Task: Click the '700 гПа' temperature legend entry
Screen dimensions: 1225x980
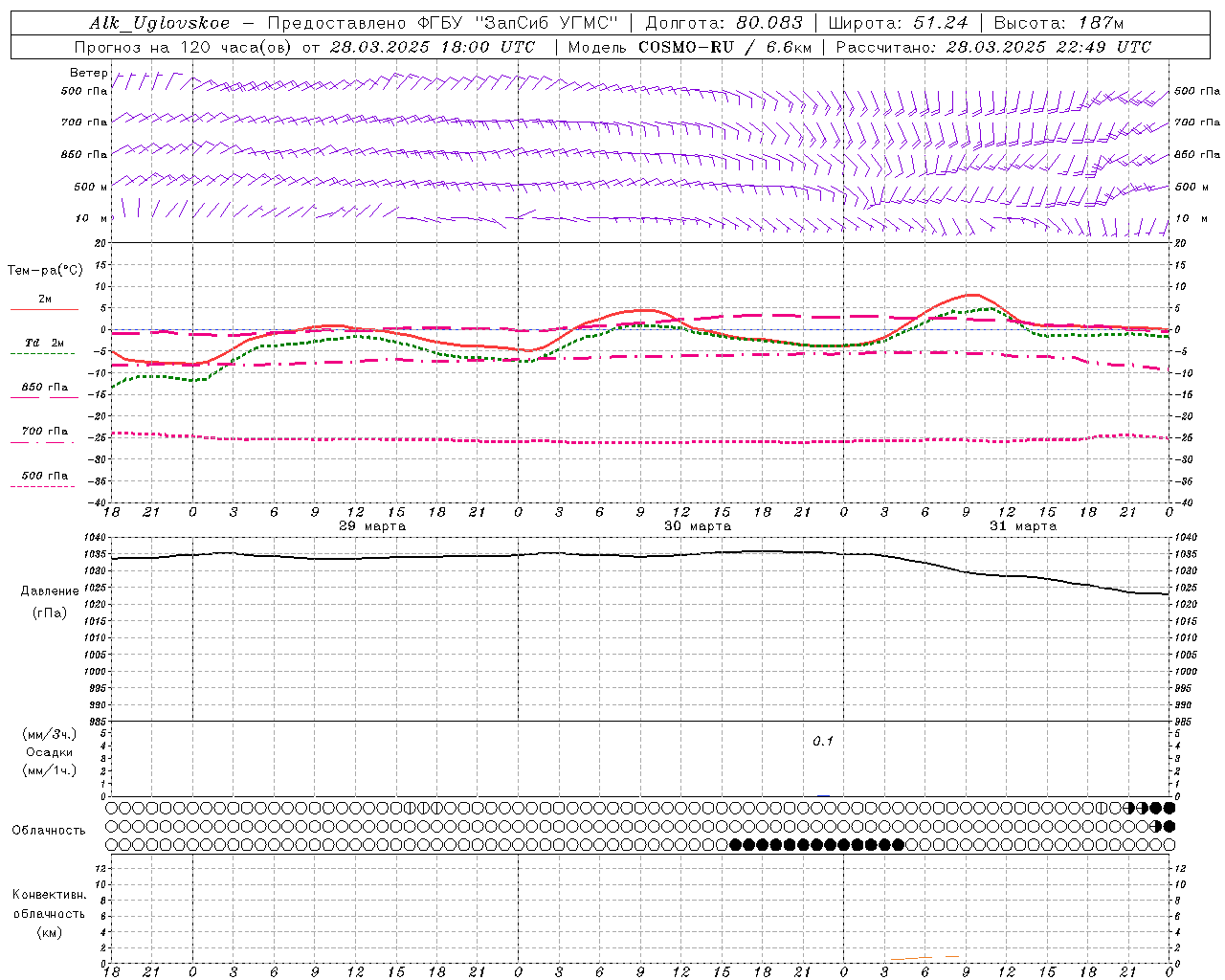Action: tap(45, 431)
